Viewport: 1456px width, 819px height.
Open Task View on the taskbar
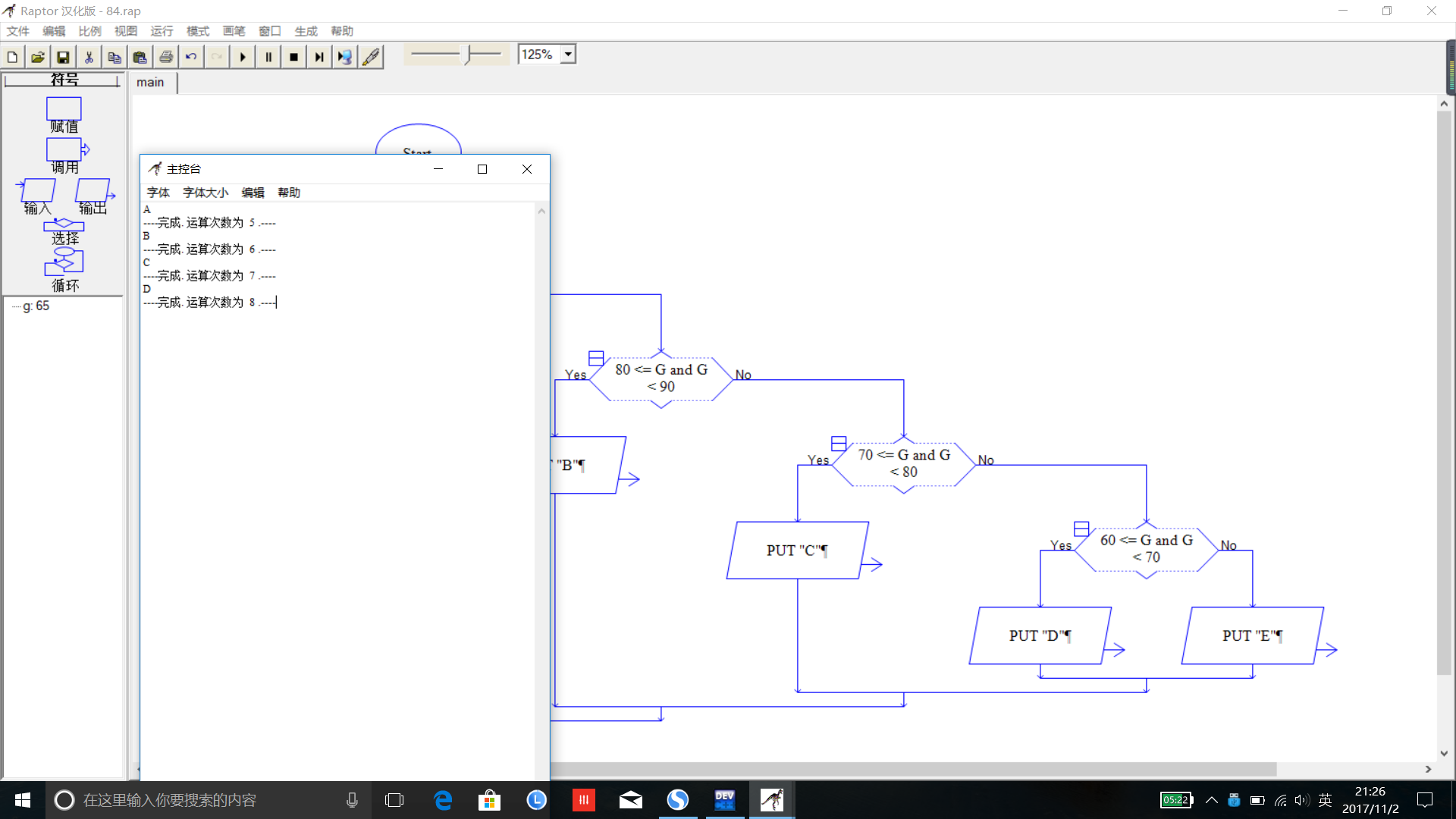click(394, 800)
